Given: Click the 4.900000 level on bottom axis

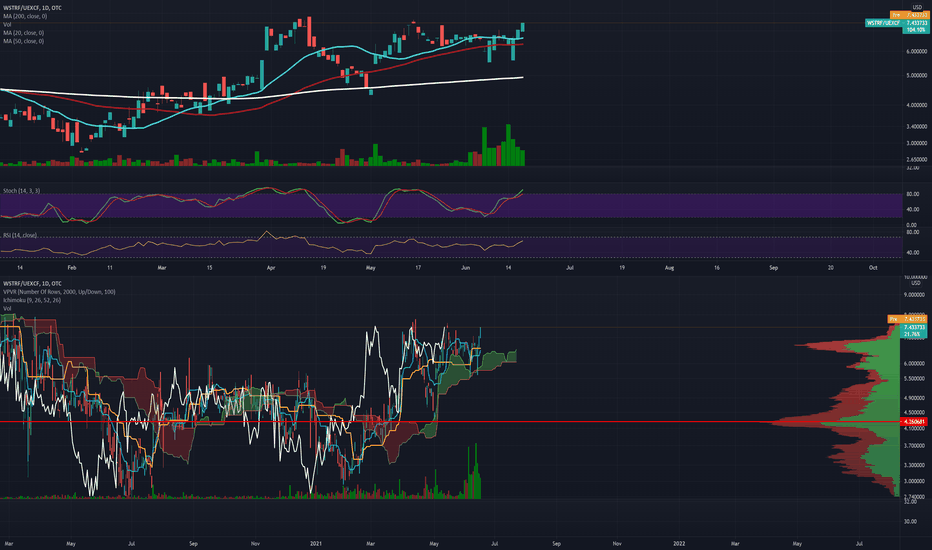Looking at the screenshot, I should [x=914, y=398].
